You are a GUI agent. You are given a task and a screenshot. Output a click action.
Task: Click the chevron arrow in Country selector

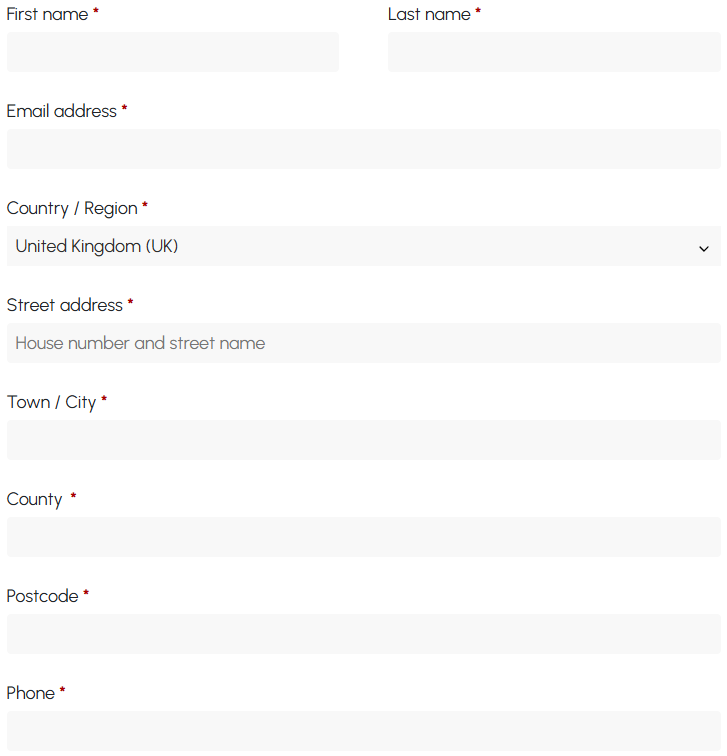click(x=704, y=248)
